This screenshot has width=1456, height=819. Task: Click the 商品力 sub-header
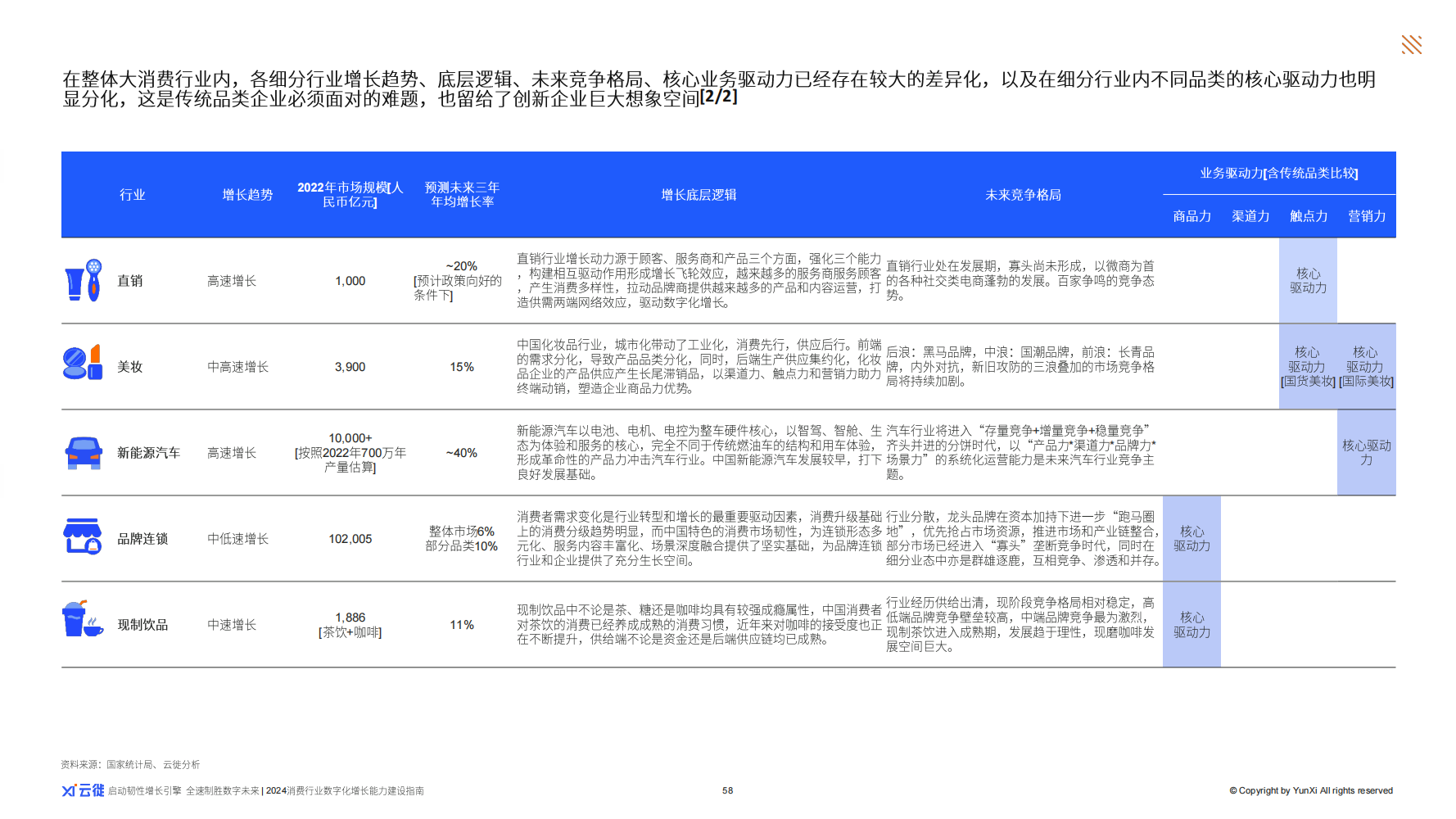[x=1191, y=216]
